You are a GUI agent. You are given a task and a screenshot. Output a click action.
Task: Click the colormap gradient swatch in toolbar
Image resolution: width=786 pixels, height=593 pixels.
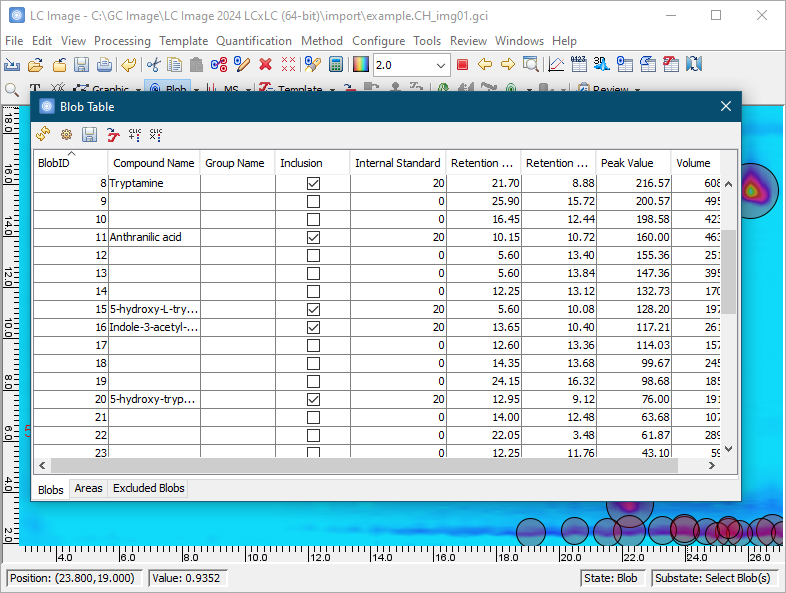[x=360, y=65]
